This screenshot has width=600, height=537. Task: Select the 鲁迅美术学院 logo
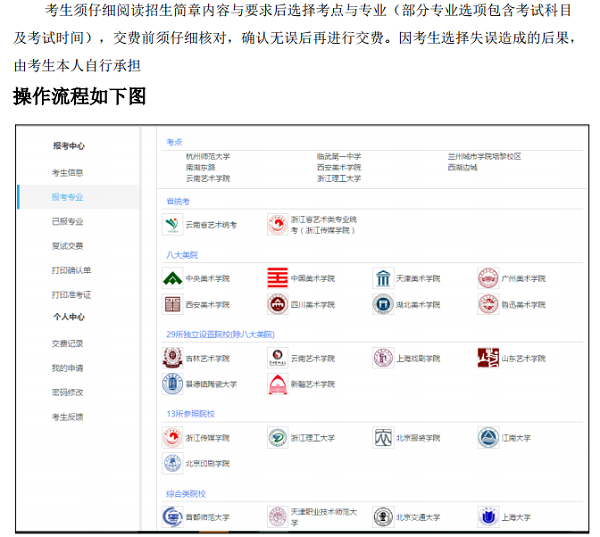[488, 305]
